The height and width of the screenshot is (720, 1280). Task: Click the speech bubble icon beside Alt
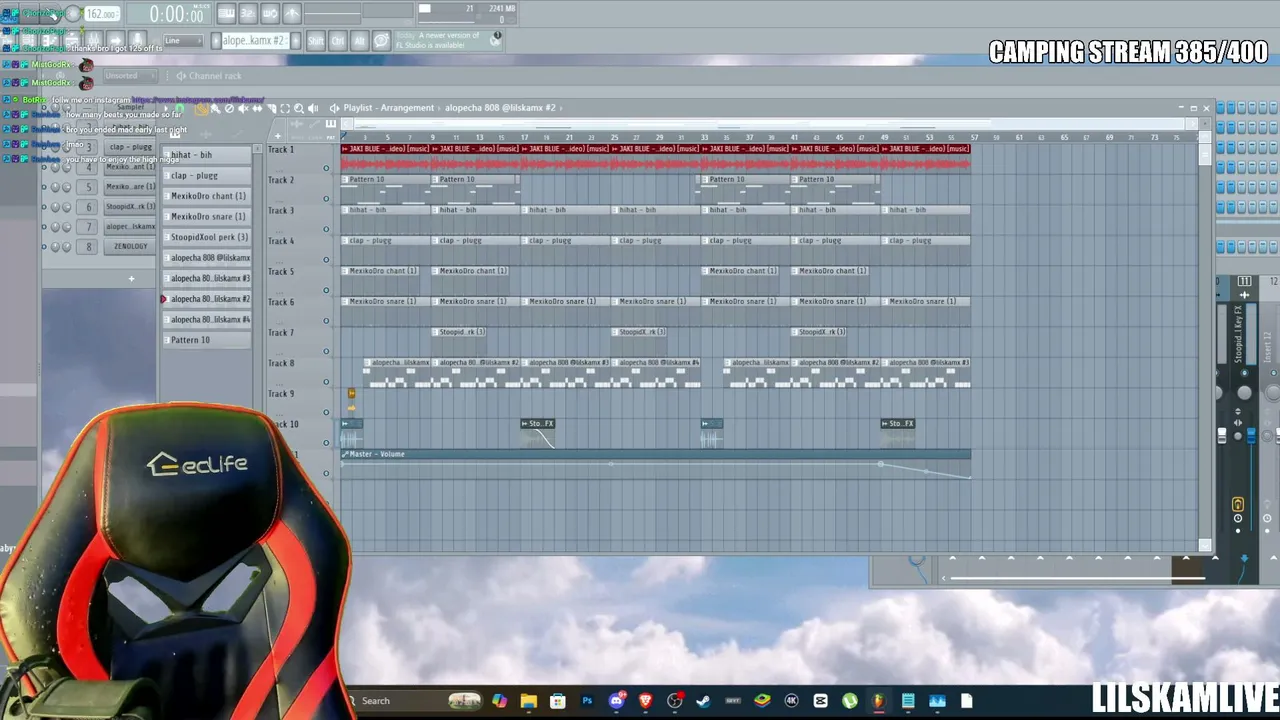[x=381, y=40]
